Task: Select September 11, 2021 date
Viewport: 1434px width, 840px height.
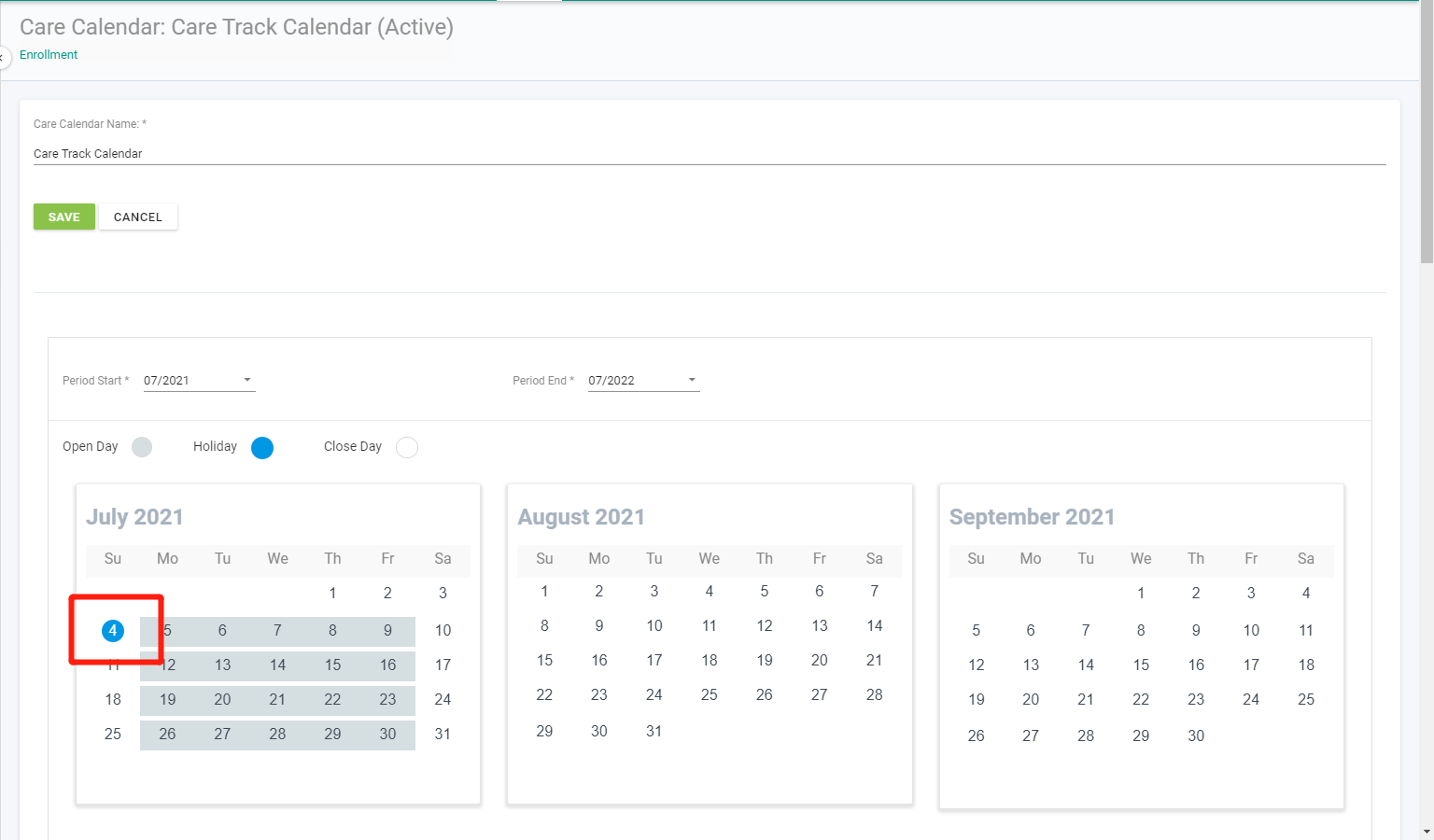Action: click(1306, 631)
